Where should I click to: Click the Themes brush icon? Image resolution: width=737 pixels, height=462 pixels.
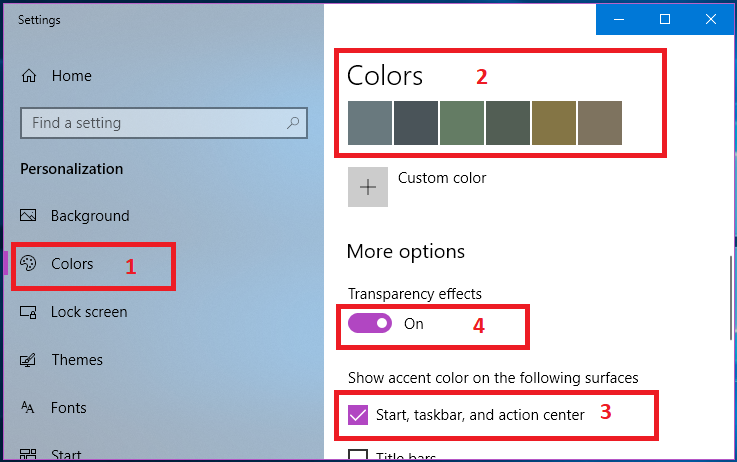[x=29, y=360]
